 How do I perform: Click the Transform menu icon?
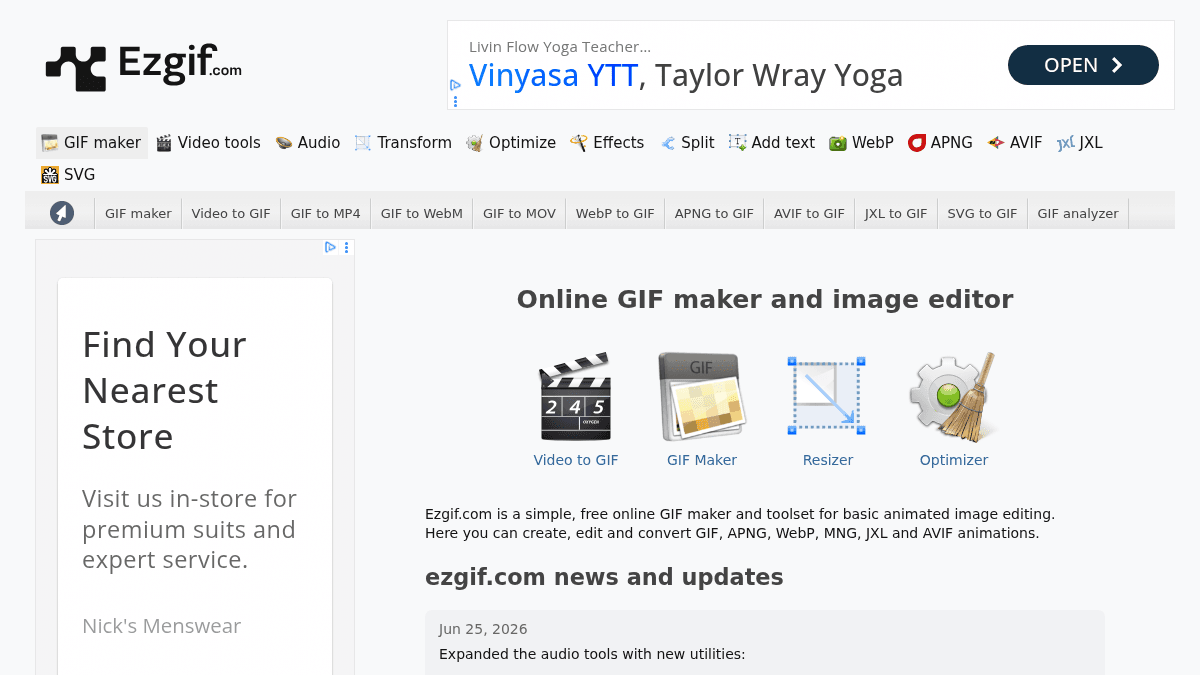363,143
